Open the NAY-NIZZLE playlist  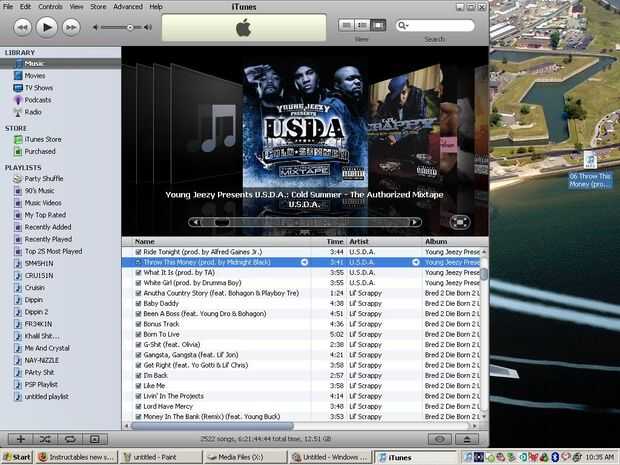click(42, 360)
